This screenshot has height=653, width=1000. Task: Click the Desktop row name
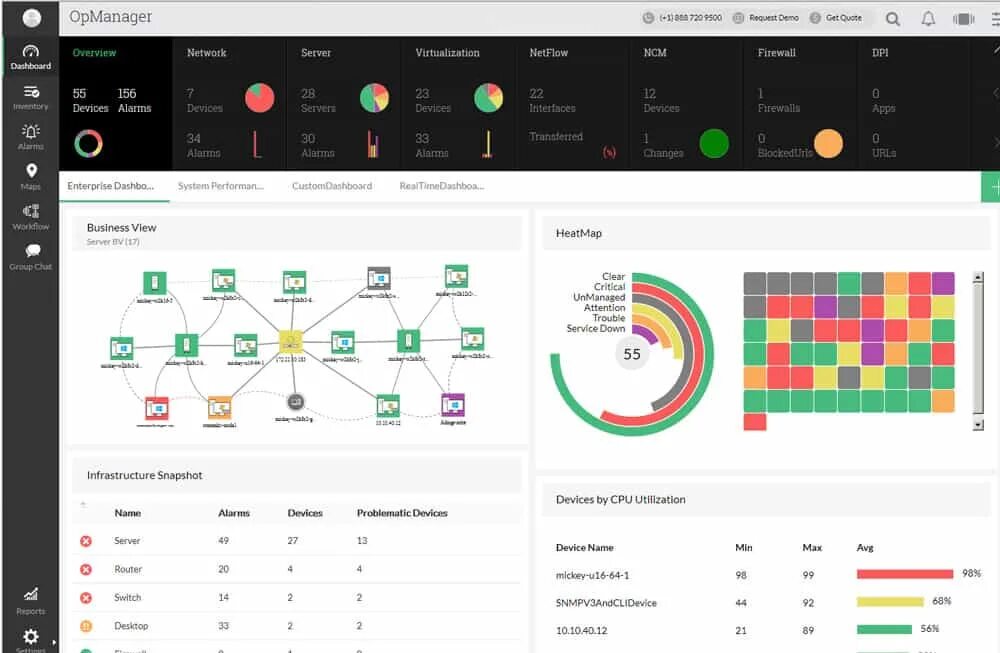point(131,626)
